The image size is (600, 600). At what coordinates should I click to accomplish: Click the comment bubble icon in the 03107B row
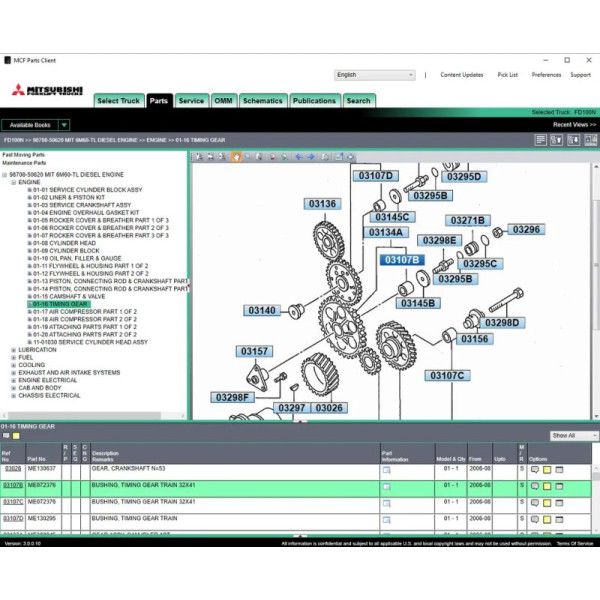[x=535, y=486]
